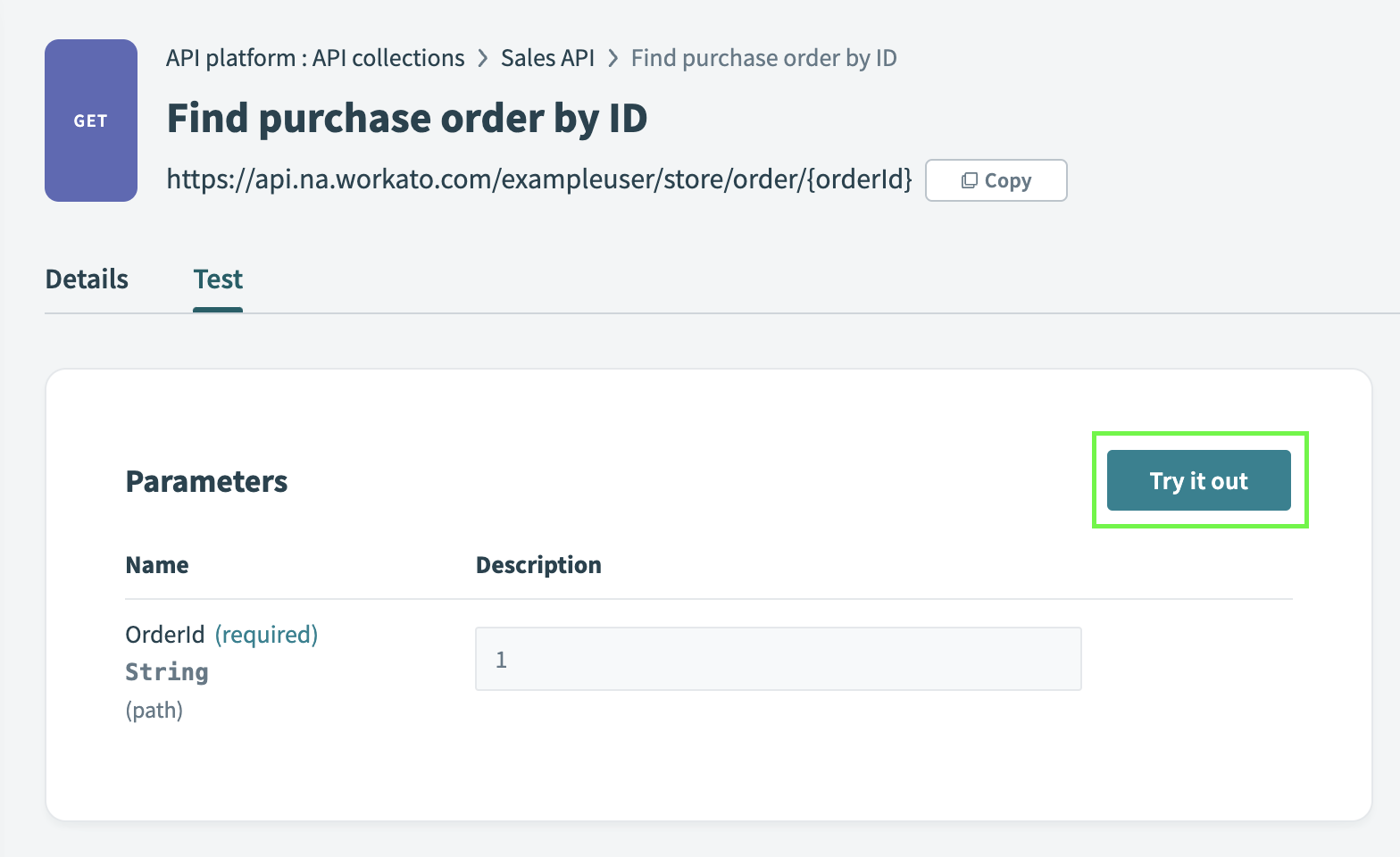Click the Name column header
This screenshot has width=1400, height=857.
tap(156, 564)
